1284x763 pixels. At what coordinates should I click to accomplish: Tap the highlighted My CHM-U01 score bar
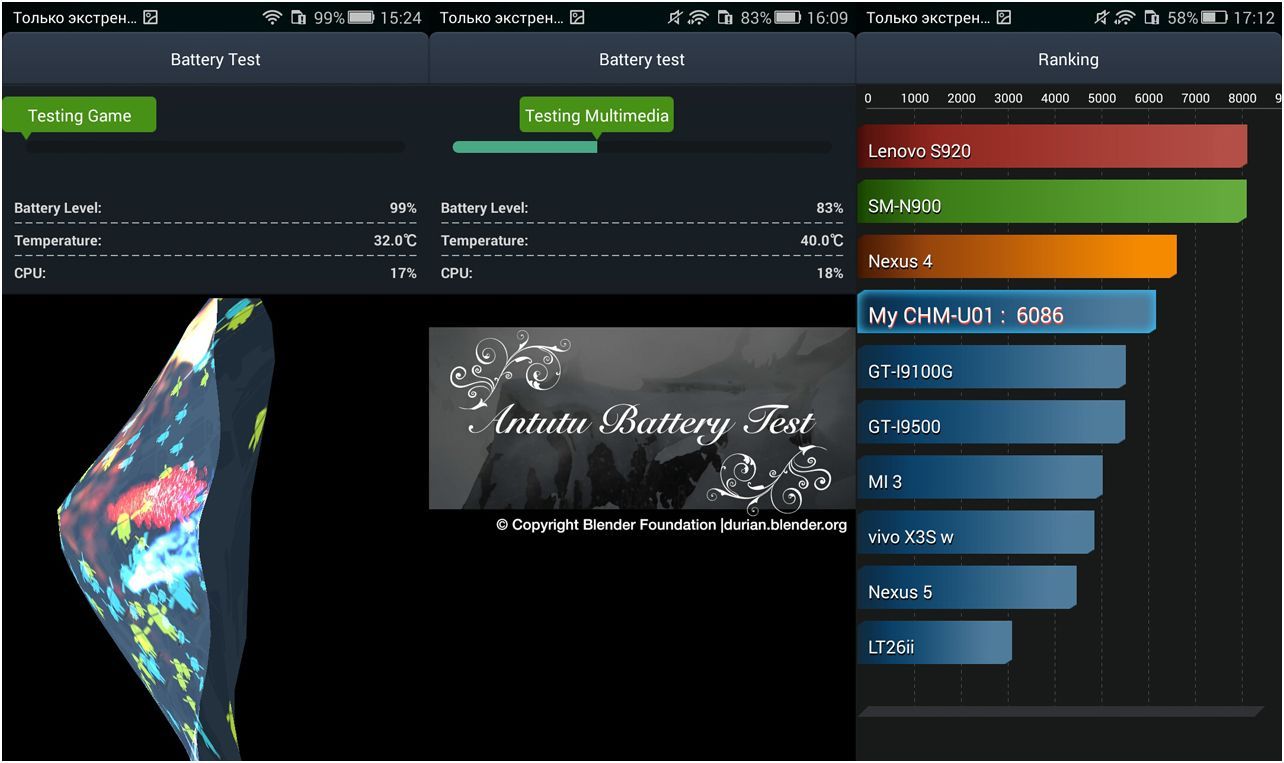(x=1006, y=312)
